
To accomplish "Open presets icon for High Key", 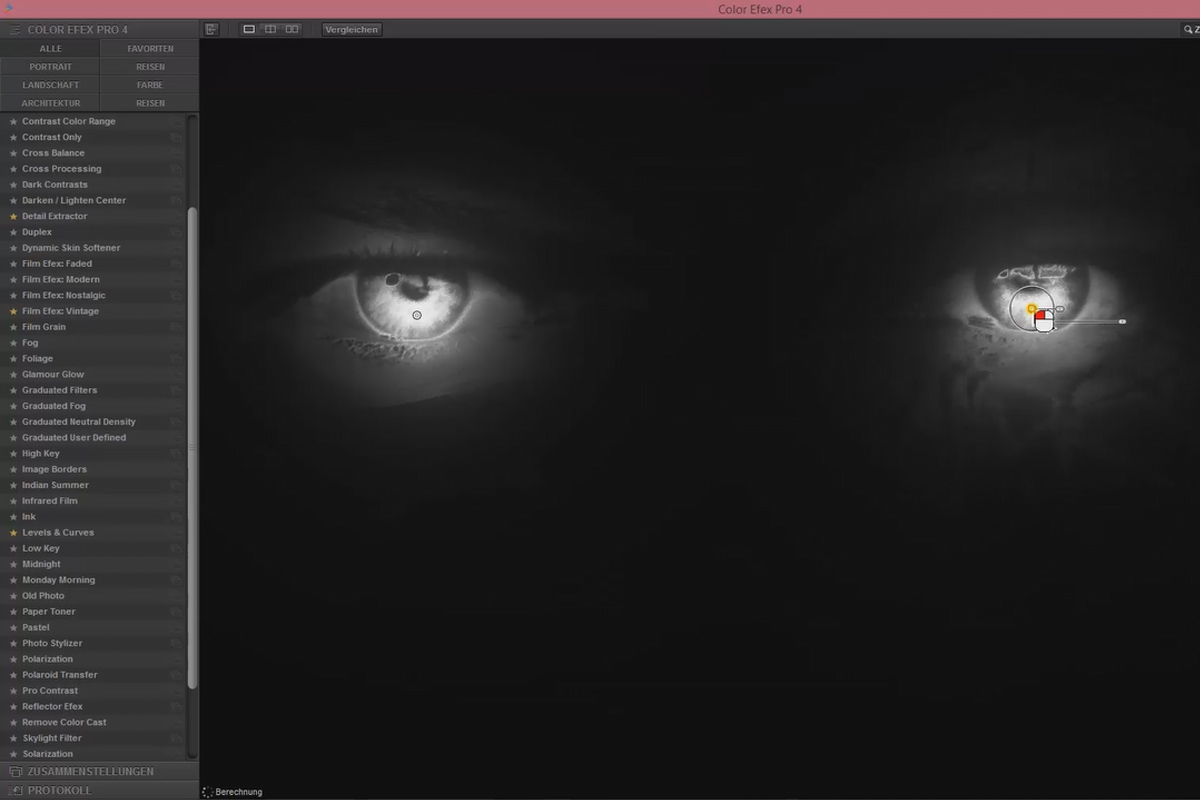I will pyautogui.click(x=176, y=453).
